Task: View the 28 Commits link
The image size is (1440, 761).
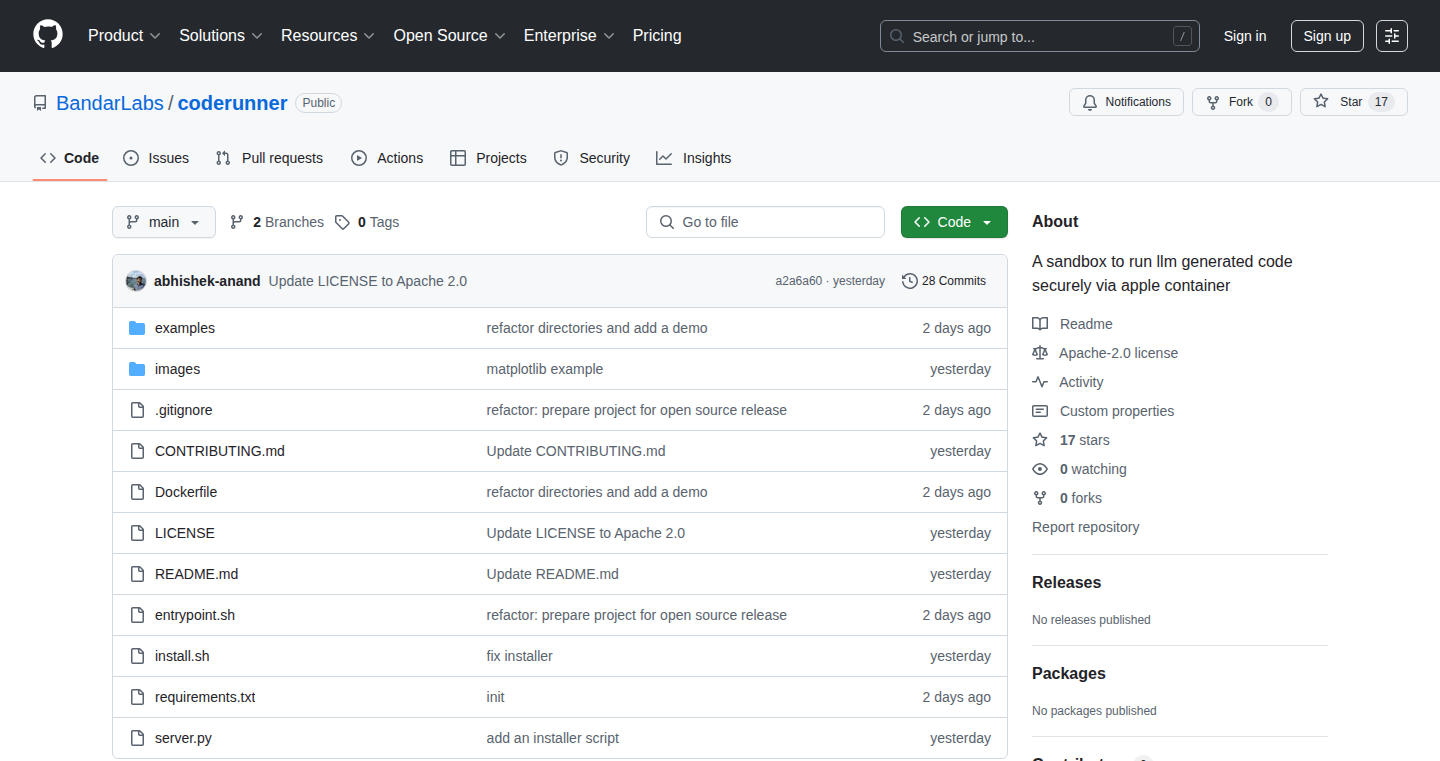Action: click(944, 281)
